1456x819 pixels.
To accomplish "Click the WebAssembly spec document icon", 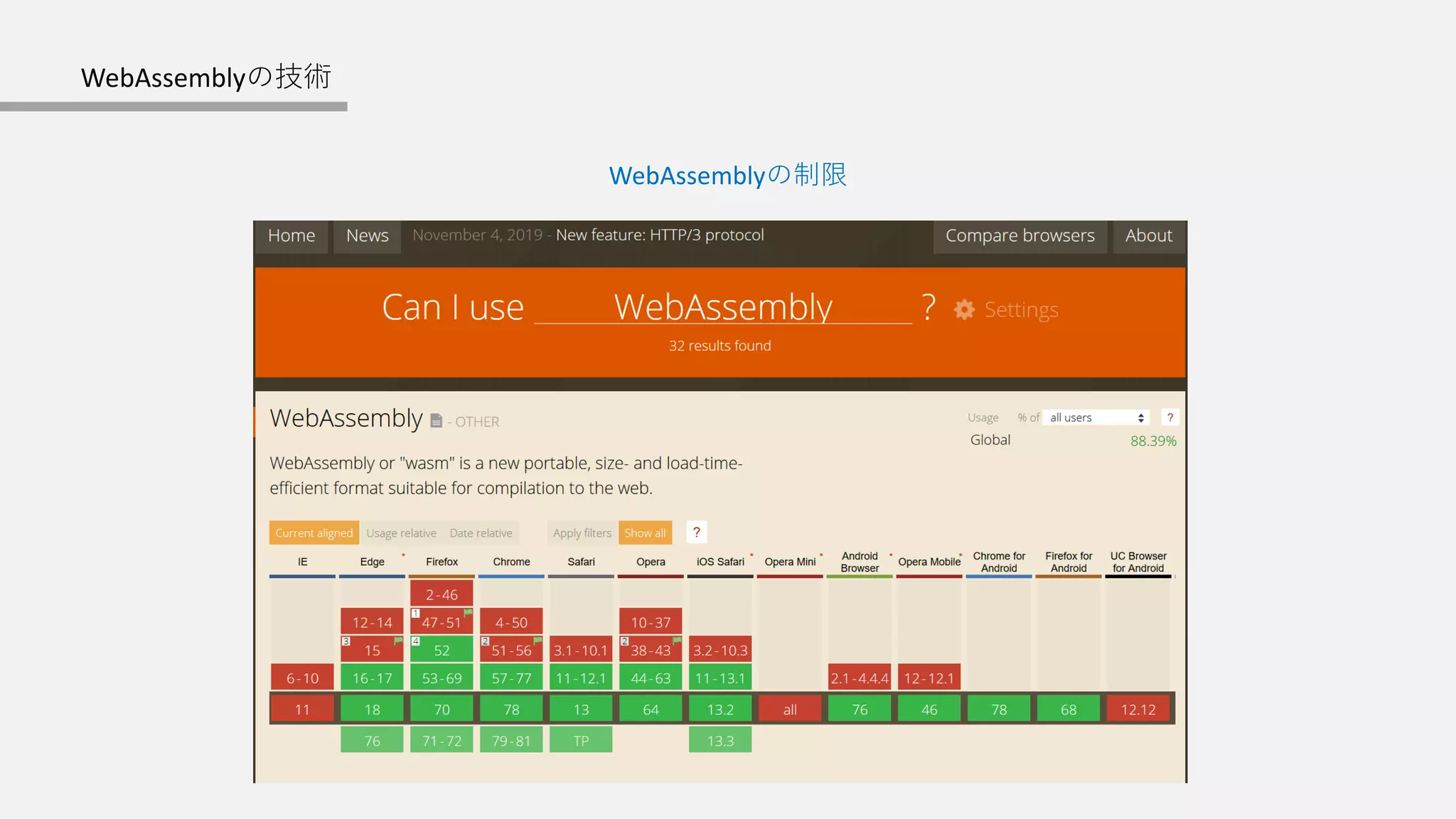I will pyautogui.click(x=436, y=421).
